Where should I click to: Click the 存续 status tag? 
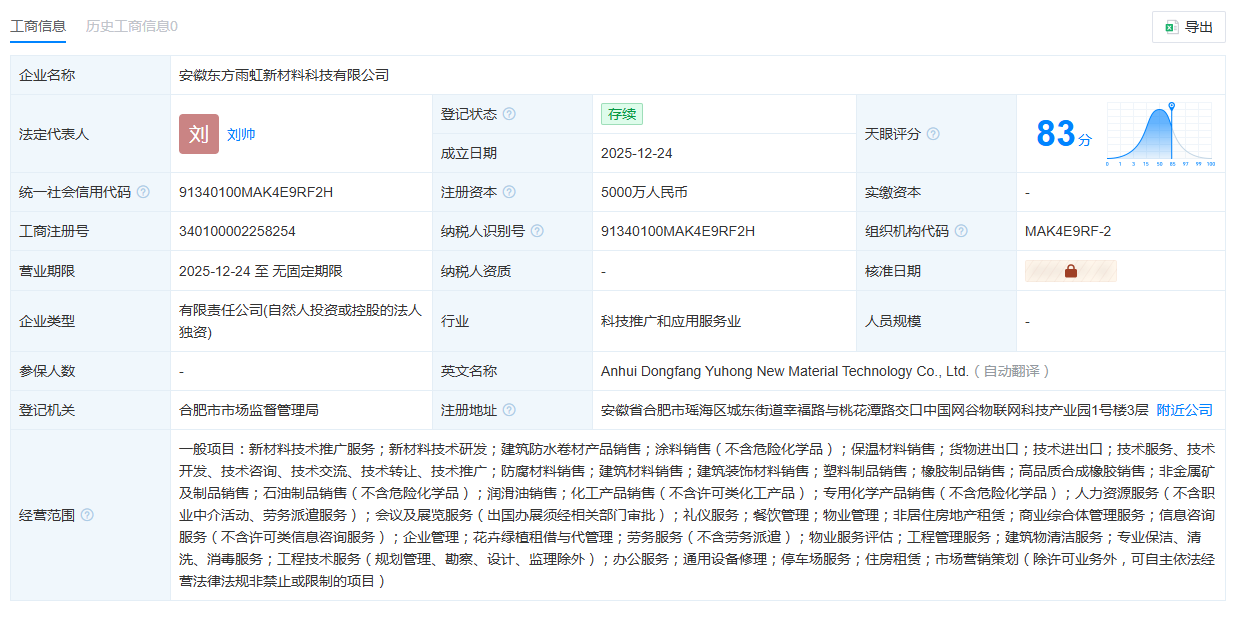(622, 114)
